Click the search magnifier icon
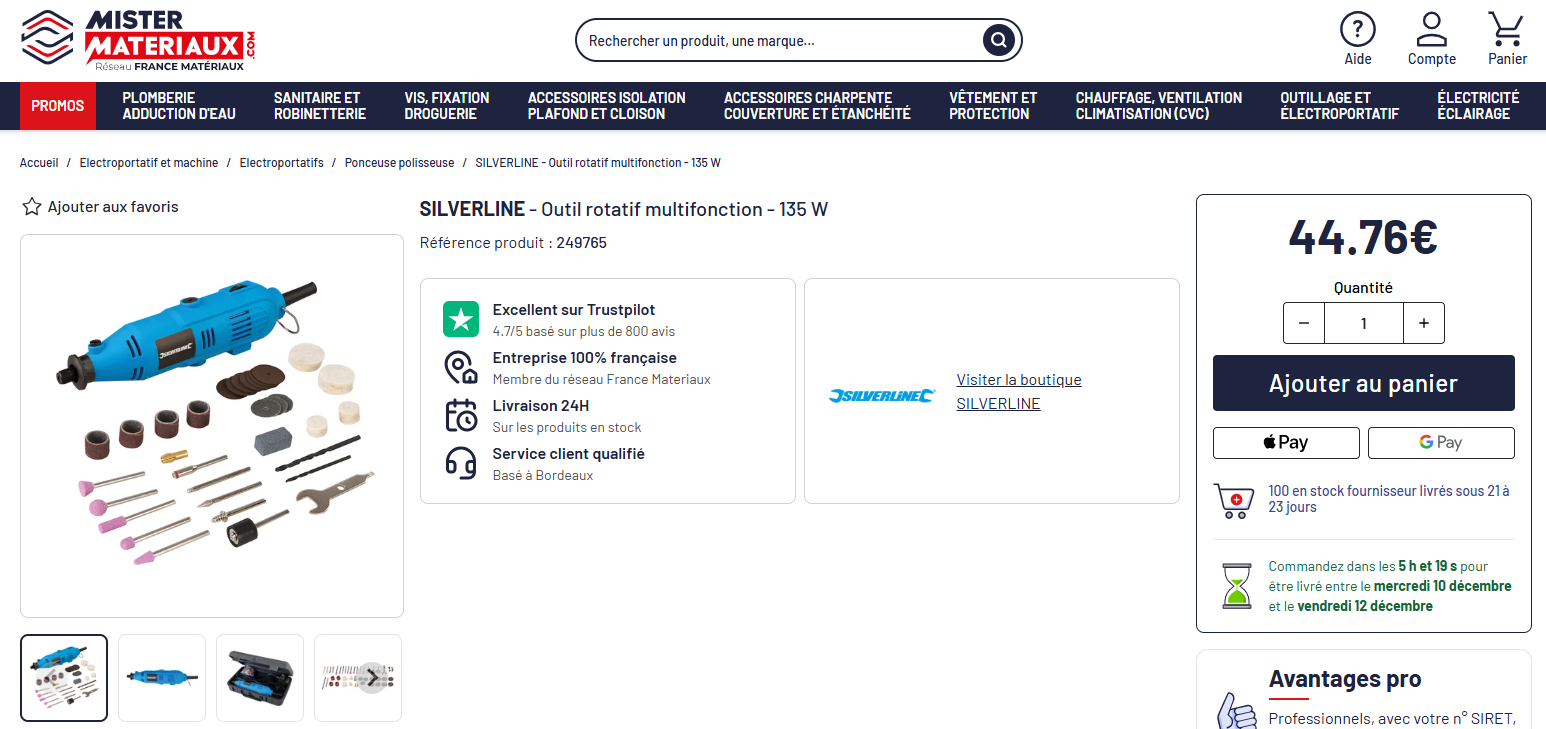This screenshot has height=729, width=1546. click(x=998, y=41)
